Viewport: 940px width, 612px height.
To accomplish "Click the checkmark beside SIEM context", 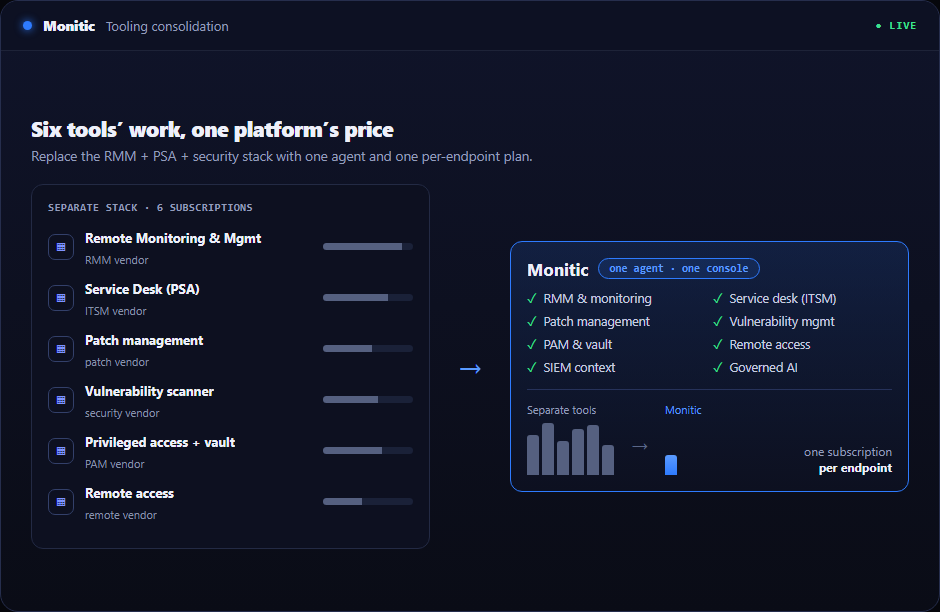I will coord(532,367).
